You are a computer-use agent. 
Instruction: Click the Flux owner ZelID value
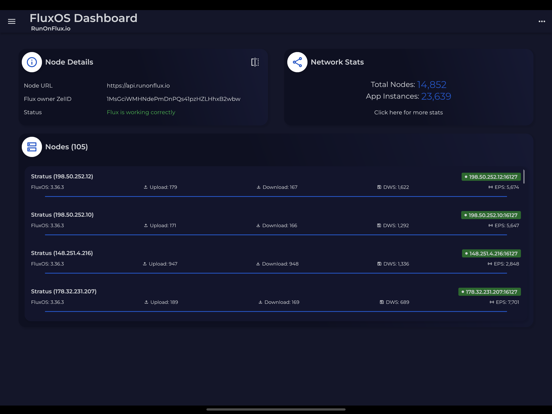point(174,99)
